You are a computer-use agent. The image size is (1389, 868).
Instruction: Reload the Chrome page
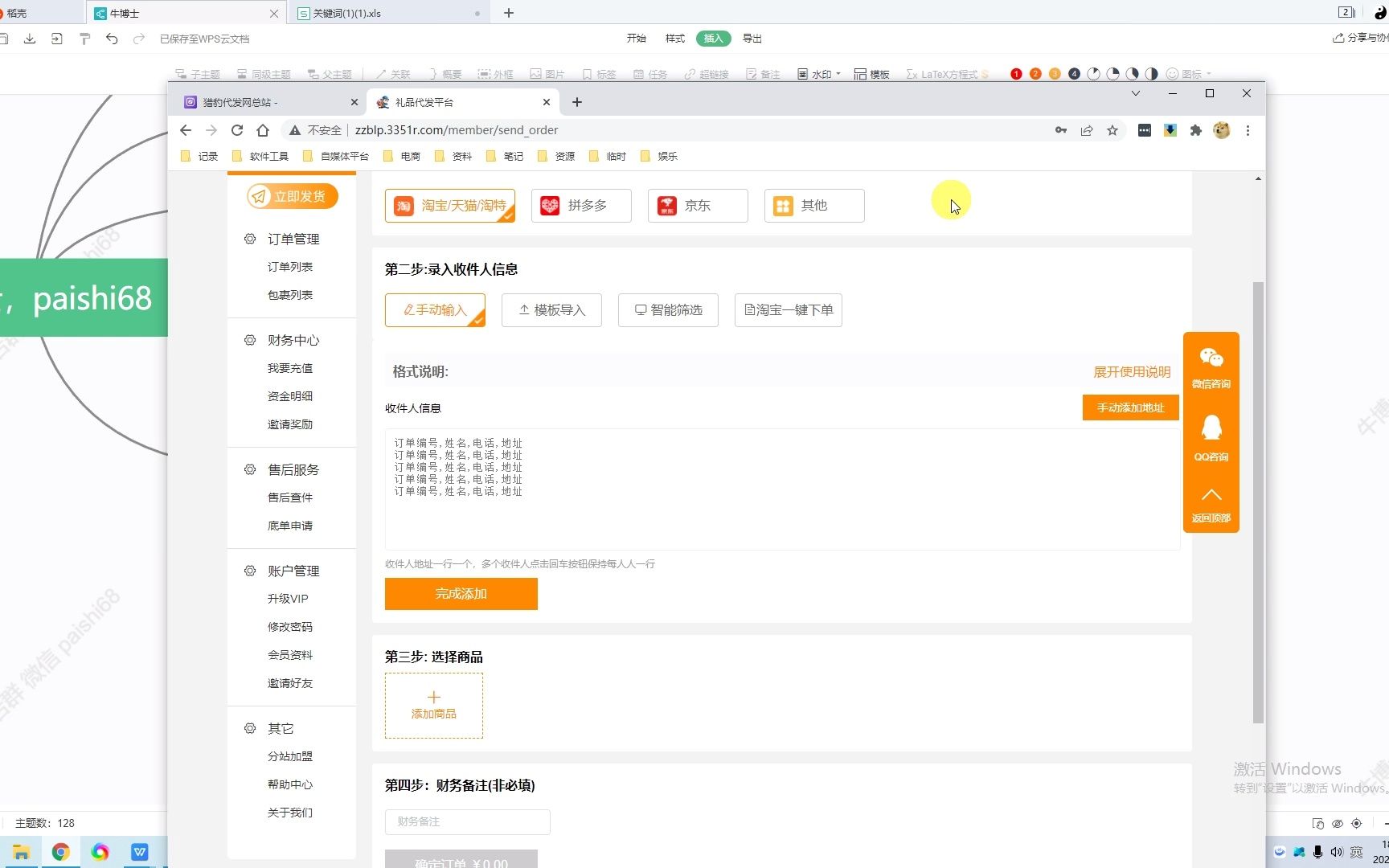coord(237,130)
